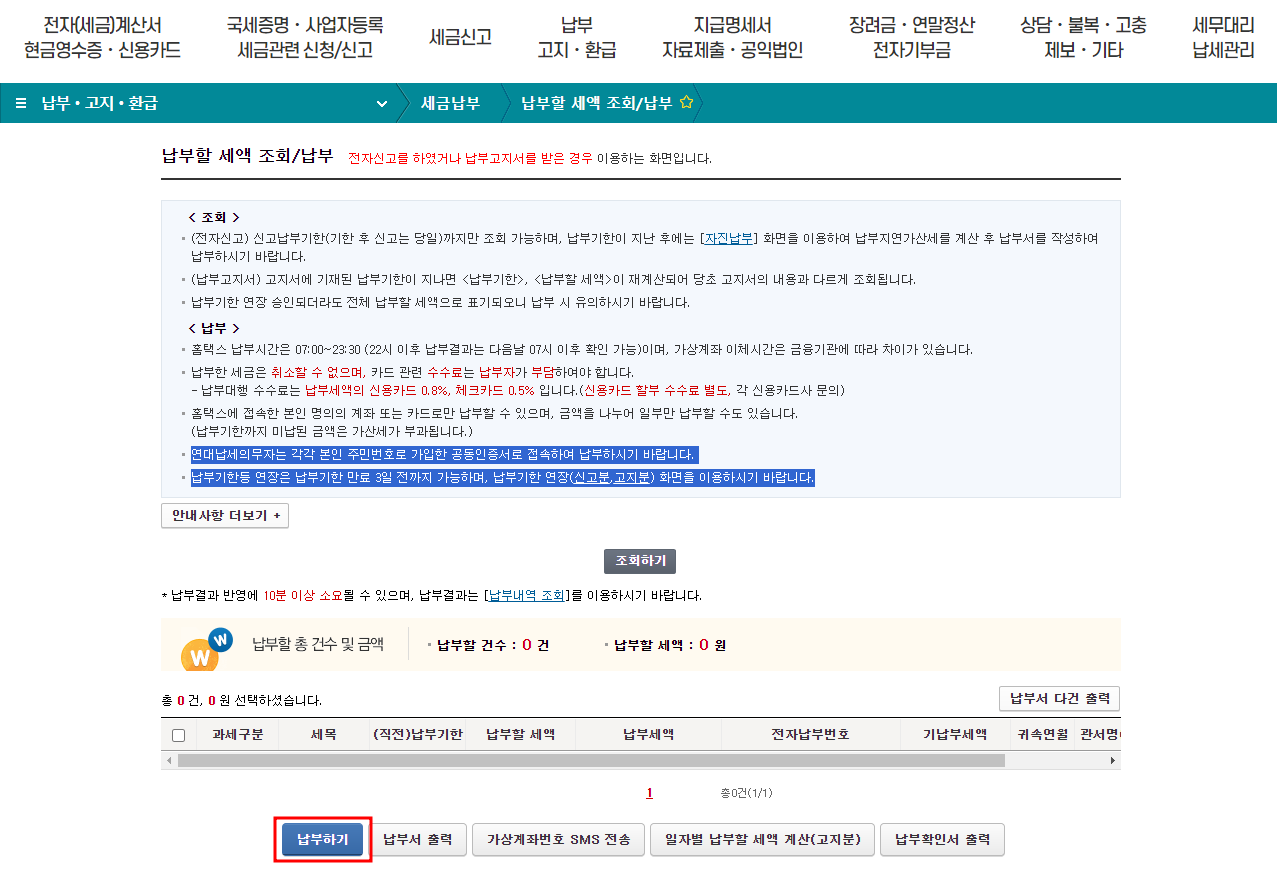Click the 귀속연월 column header
This screenshot has height=870, width=1277.
(1040, 734)
